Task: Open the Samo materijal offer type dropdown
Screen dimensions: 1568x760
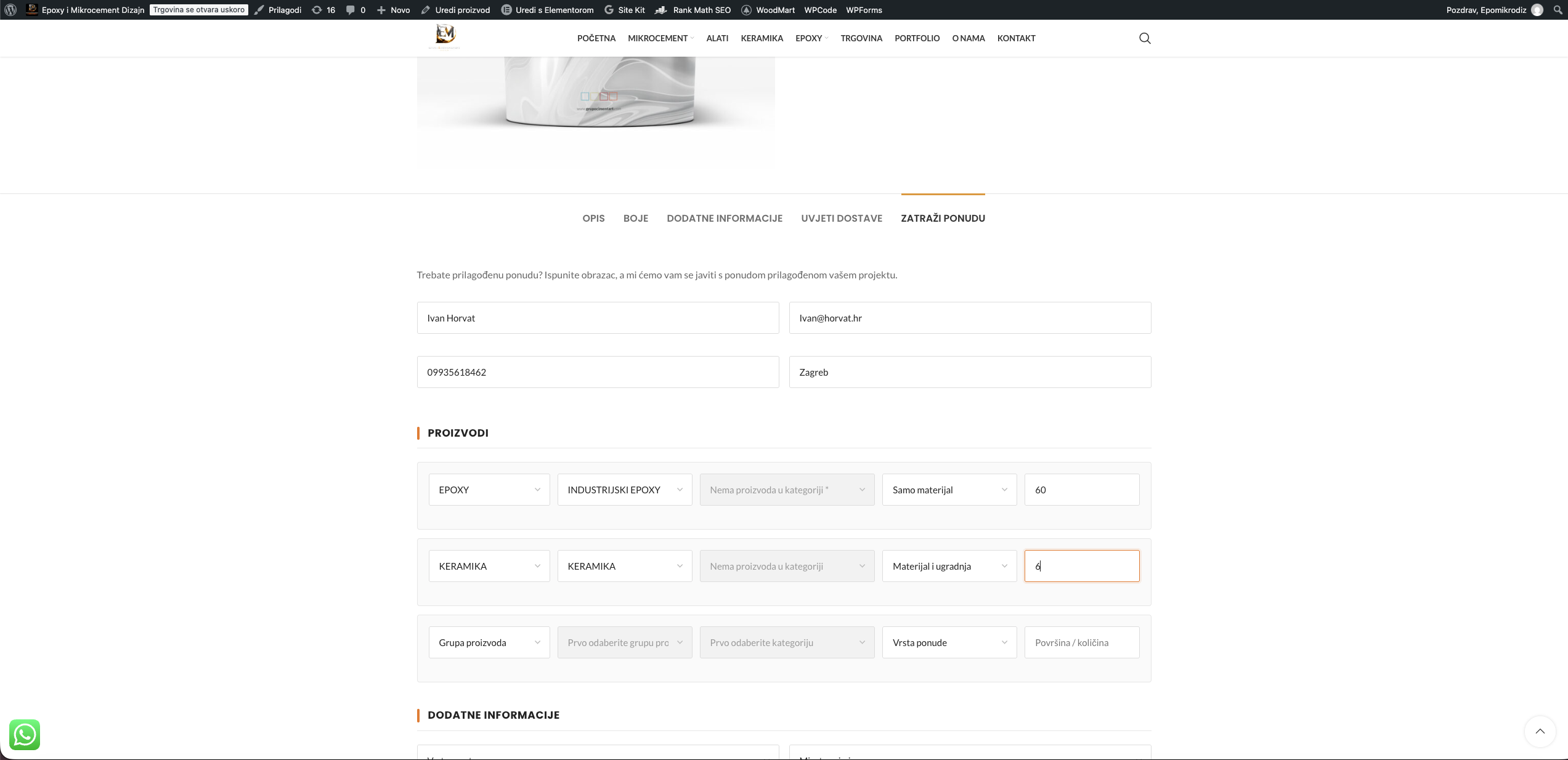Action: (x=949, y=490)
